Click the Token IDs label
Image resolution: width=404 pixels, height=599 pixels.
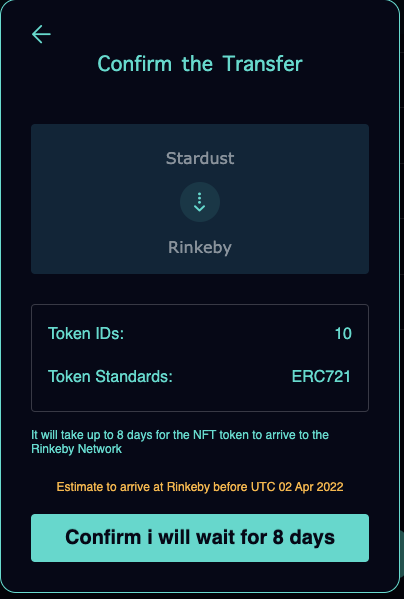point(86,333)
